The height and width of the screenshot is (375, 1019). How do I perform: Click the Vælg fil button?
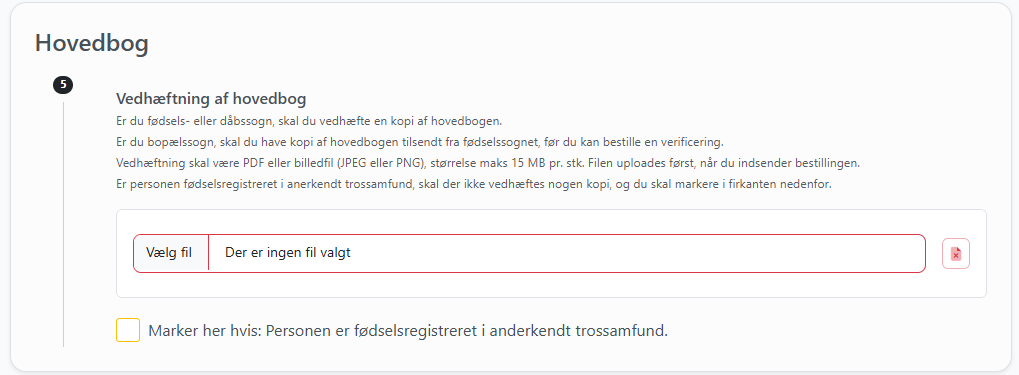click(171, 253)
